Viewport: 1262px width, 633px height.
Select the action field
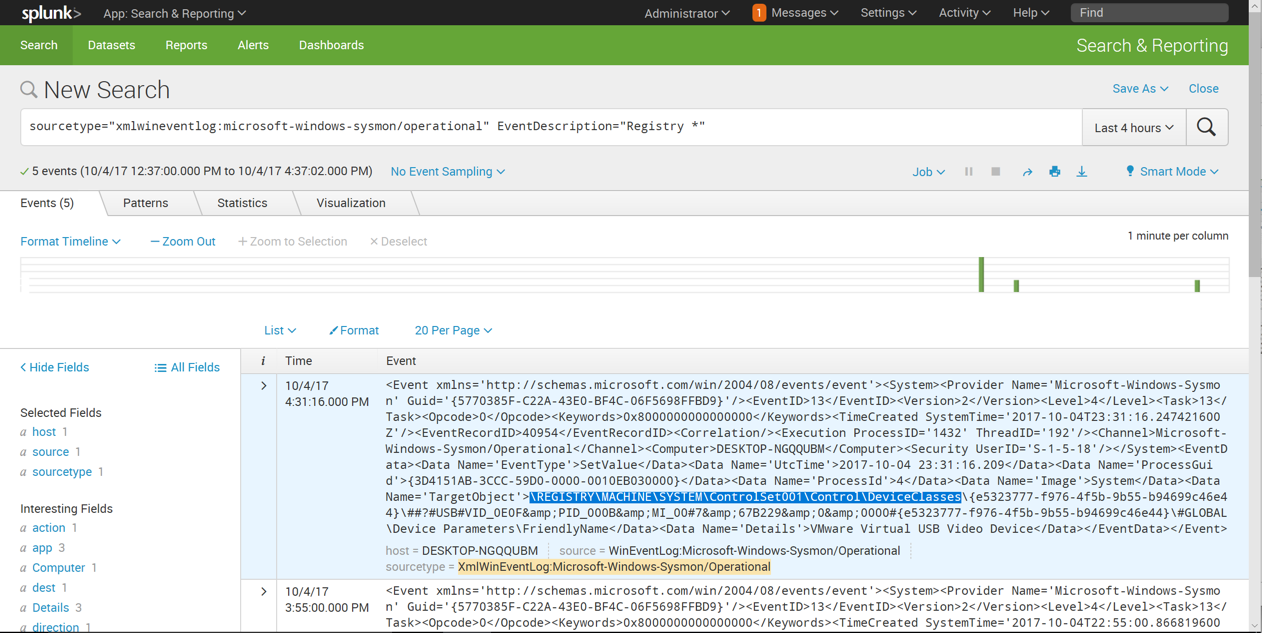click(x=48, y=528)
